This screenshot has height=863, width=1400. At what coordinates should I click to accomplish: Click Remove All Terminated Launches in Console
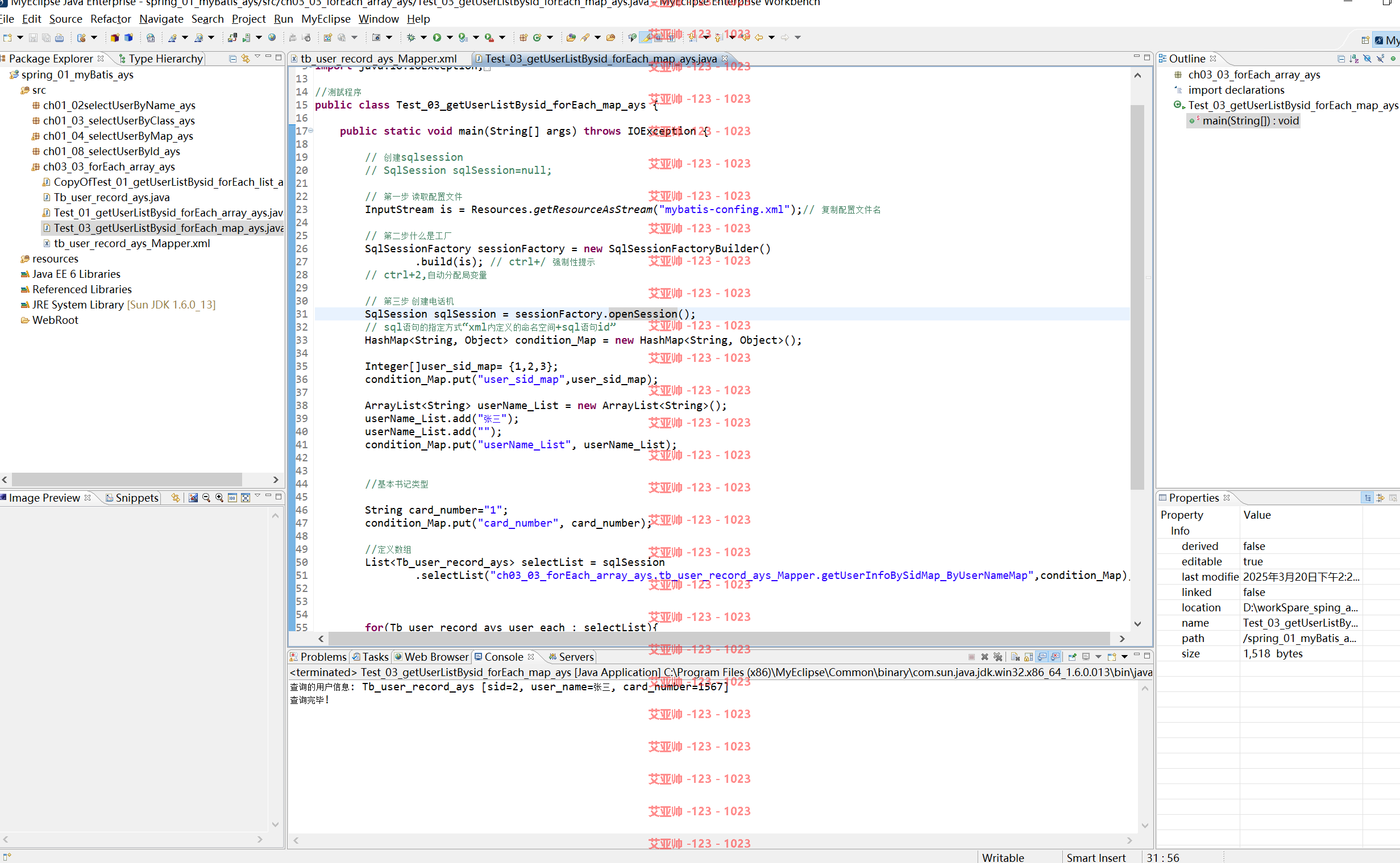click(x=998, y=657)
